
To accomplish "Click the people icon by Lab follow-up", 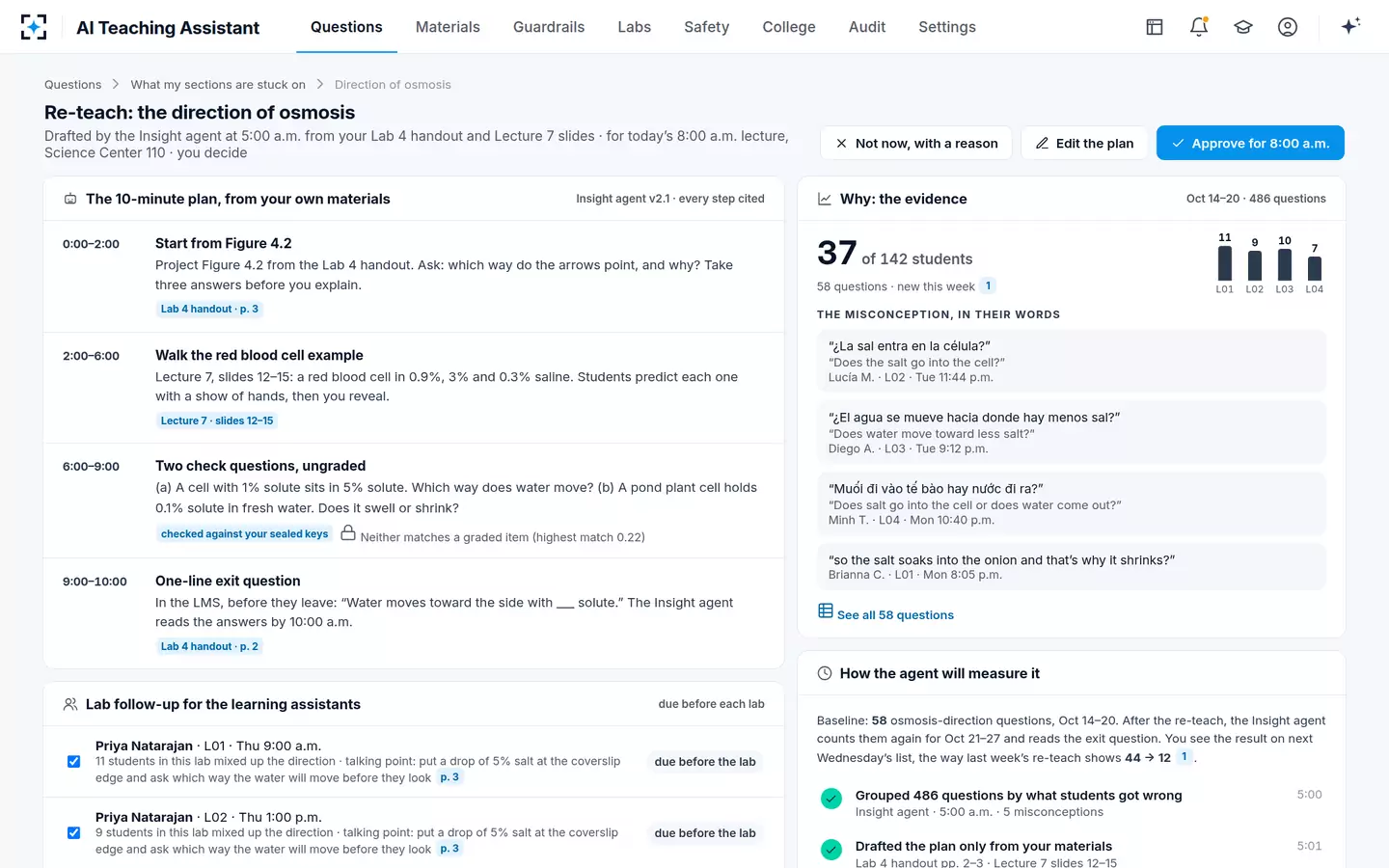I will coord(70,704).
